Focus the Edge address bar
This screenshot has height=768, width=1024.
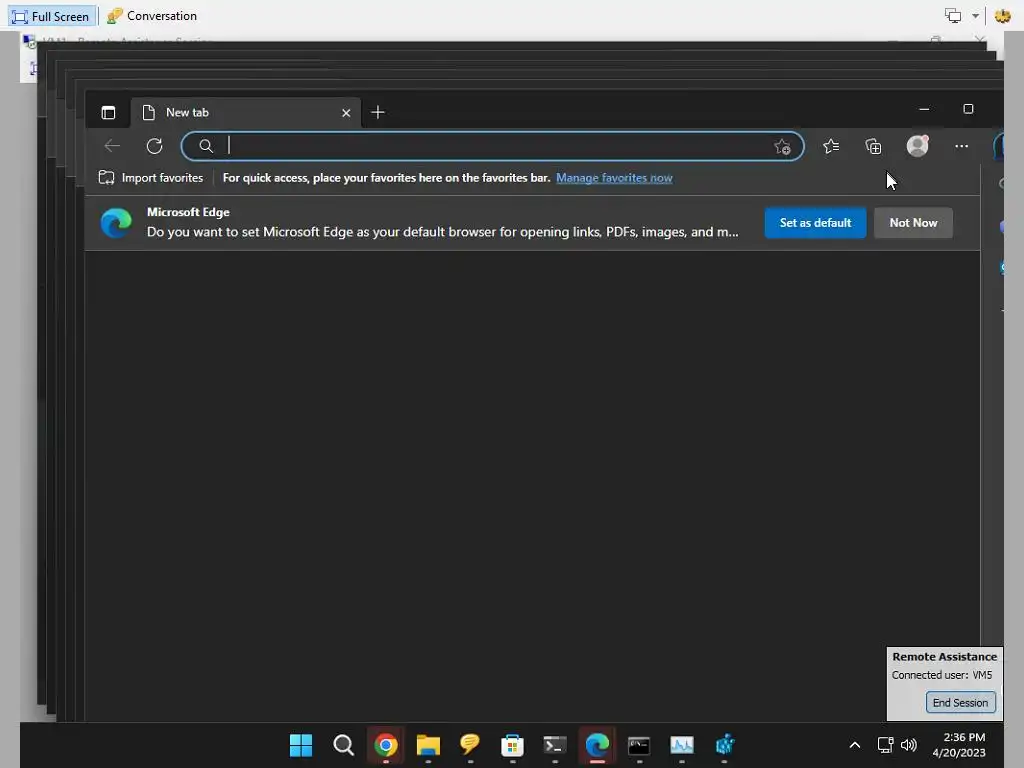(492, 146)
